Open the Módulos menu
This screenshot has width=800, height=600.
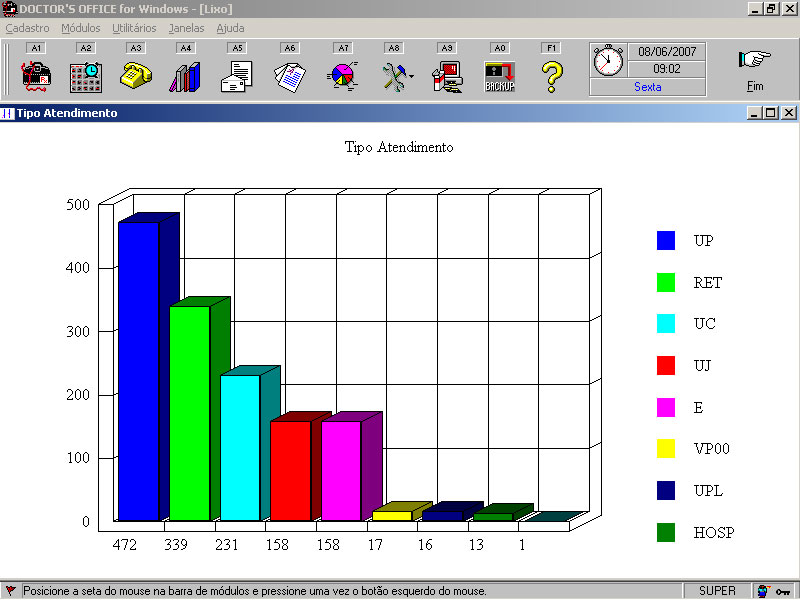coord(81,28)
